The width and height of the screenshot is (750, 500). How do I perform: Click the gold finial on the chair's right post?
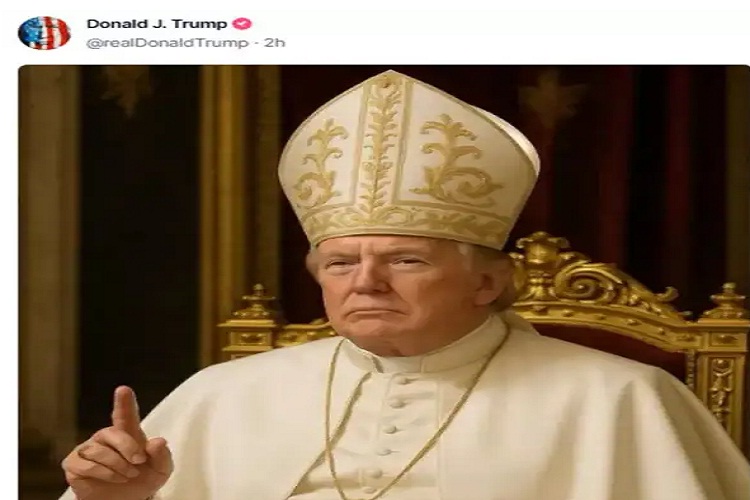click(x=728, y=301)
